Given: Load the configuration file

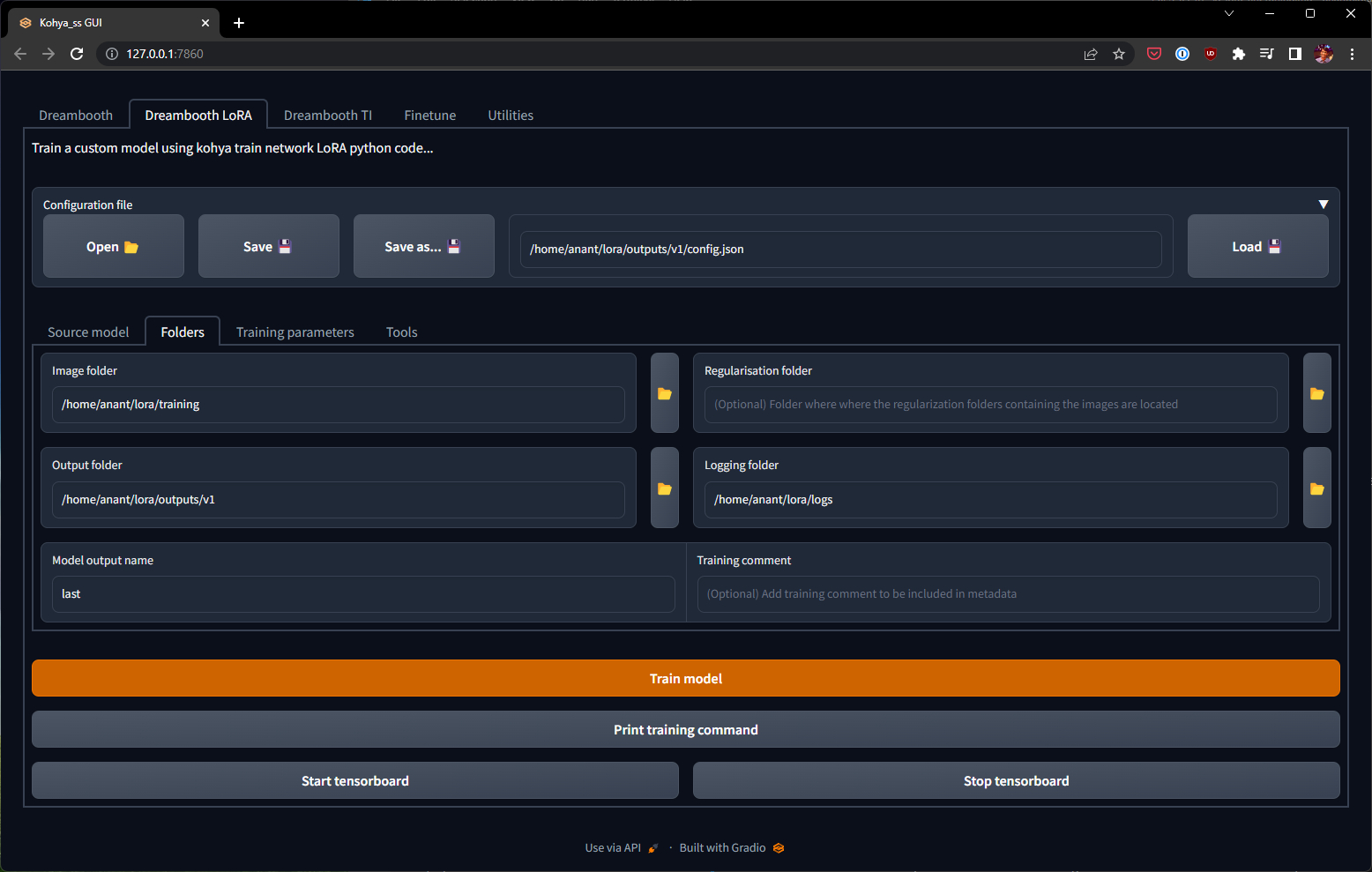Looking at the screenshot, I should point(1257,246).
